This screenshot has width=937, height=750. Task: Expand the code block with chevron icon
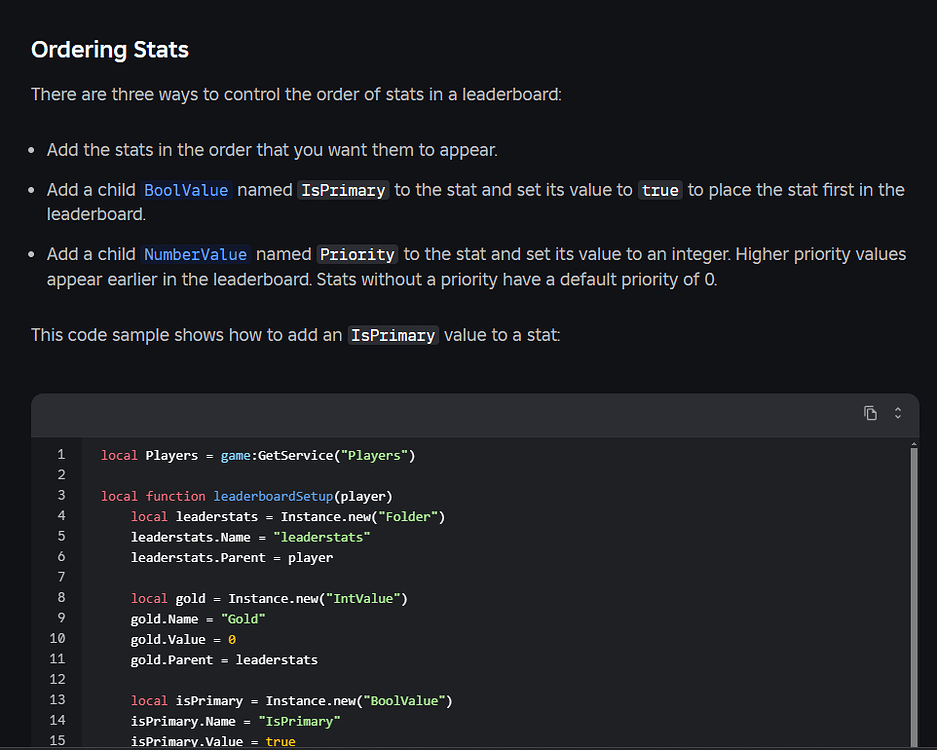coord(898,413)
